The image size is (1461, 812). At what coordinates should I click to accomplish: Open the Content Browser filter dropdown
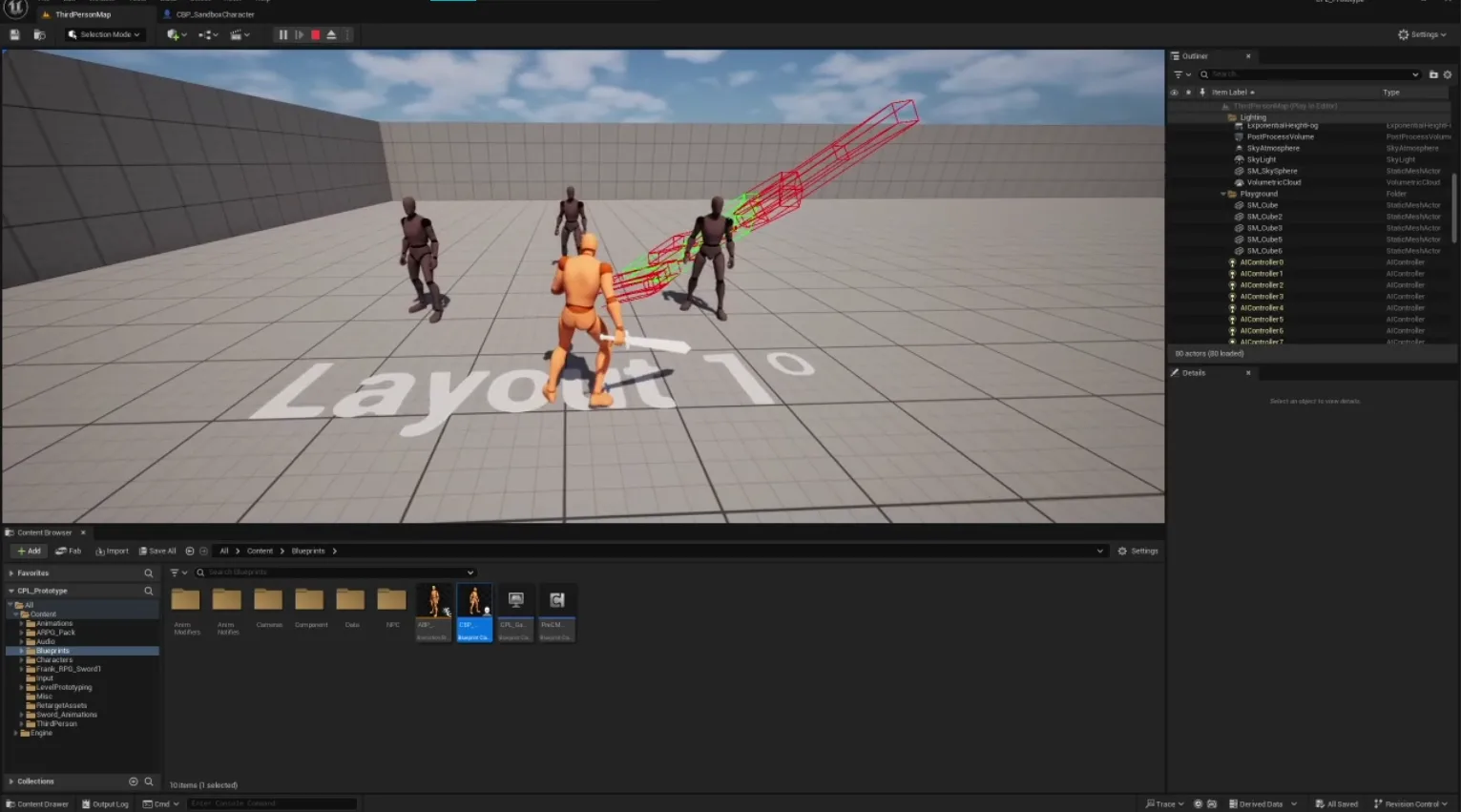[178, 573]
